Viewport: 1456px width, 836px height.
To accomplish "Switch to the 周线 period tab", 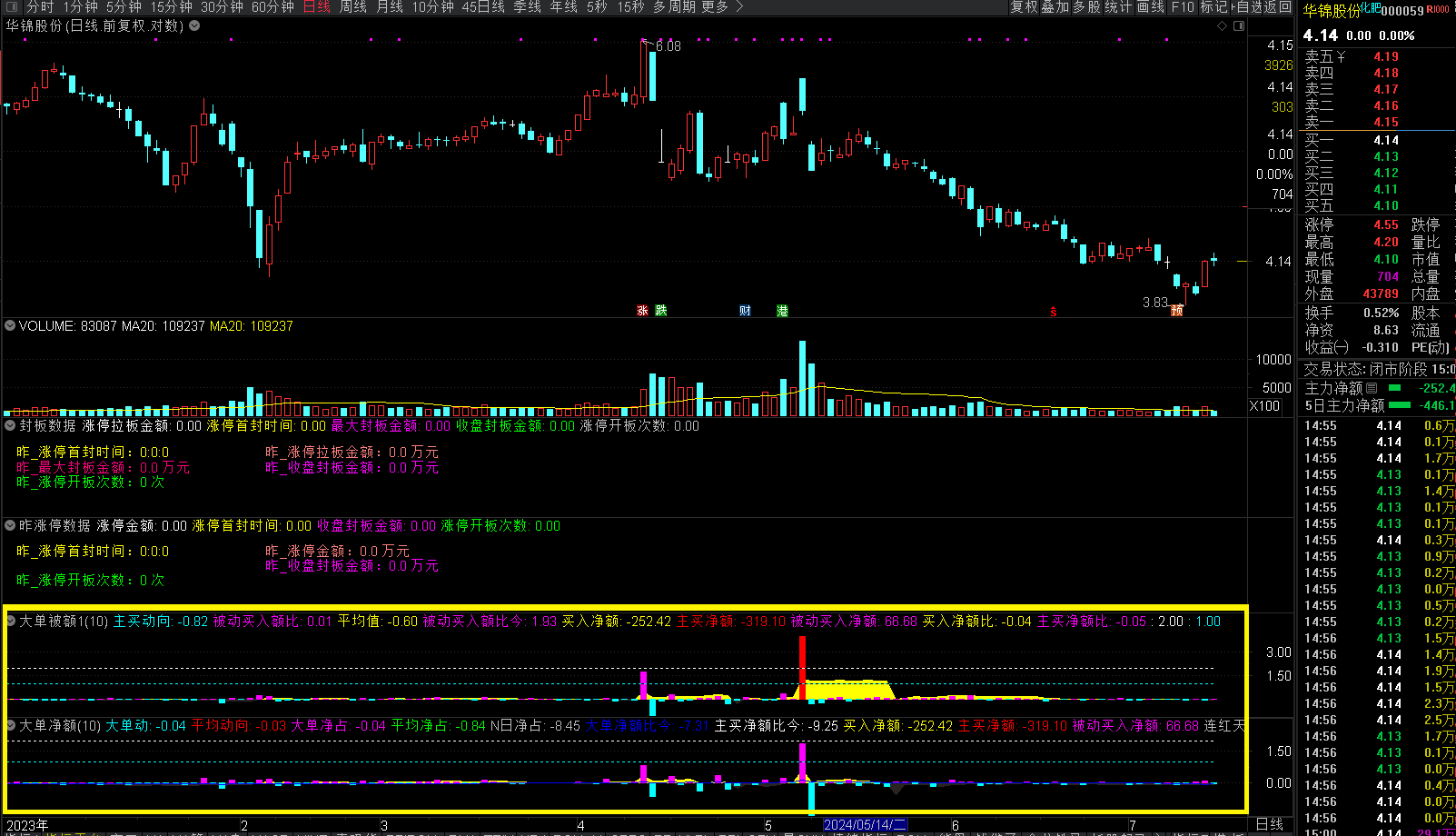I will coord(353,7).
